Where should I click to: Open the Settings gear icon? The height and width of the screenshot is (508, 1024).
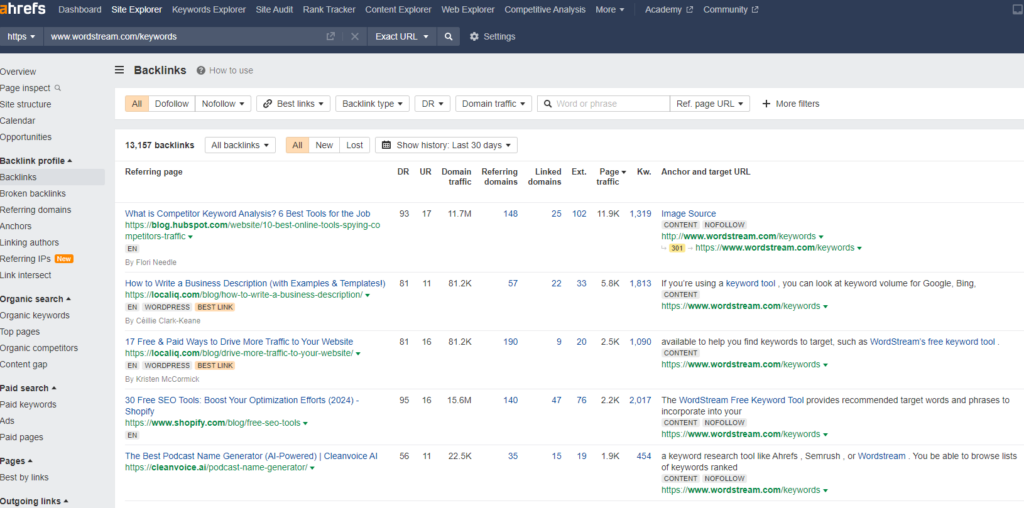tap(474, 37)
